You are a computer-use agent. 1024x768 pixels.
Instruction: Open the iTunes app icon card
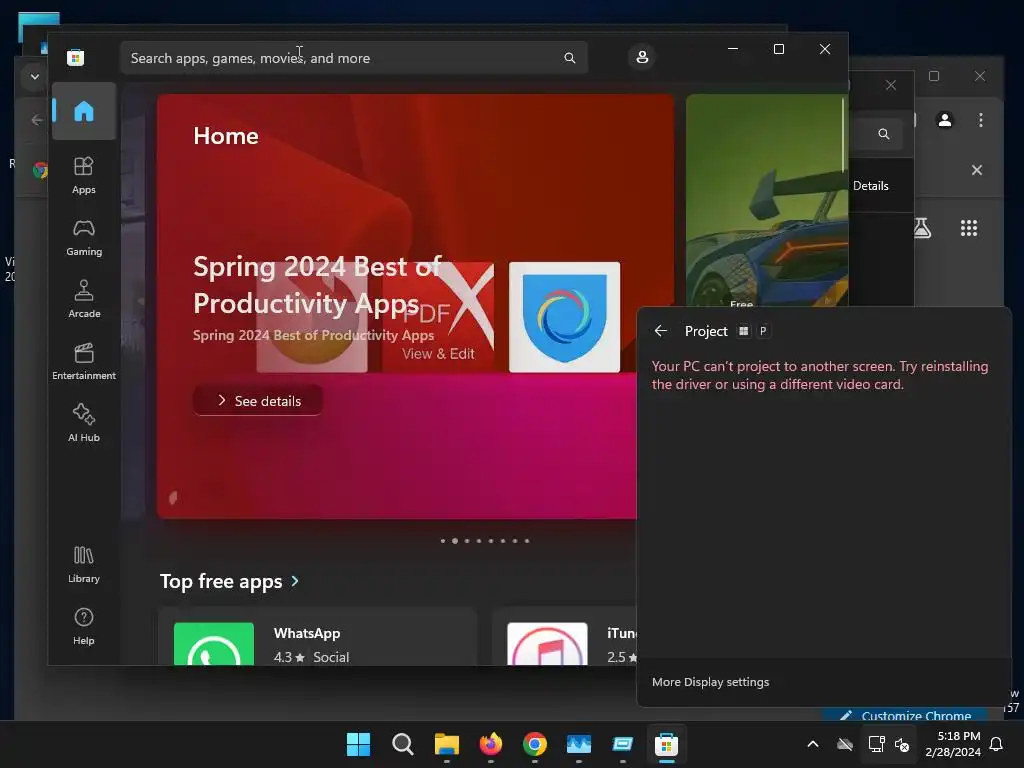[x=547, y=644]
